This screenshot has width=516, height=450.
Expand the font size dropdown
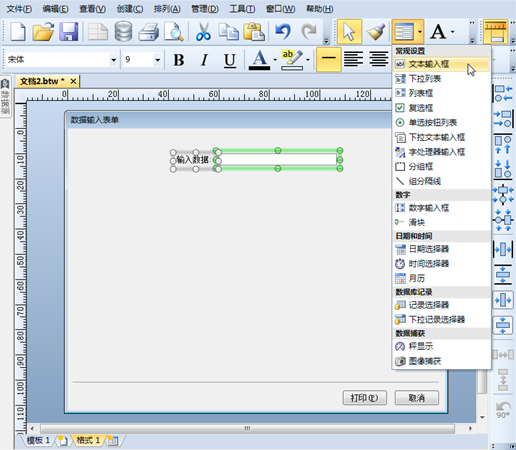click(x=158, y=60)
